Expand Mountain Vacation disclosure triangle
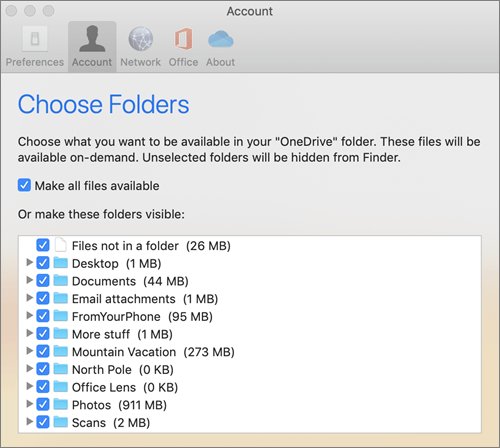Viewport: 500px width, 448px height. click(x=29, y=351)
